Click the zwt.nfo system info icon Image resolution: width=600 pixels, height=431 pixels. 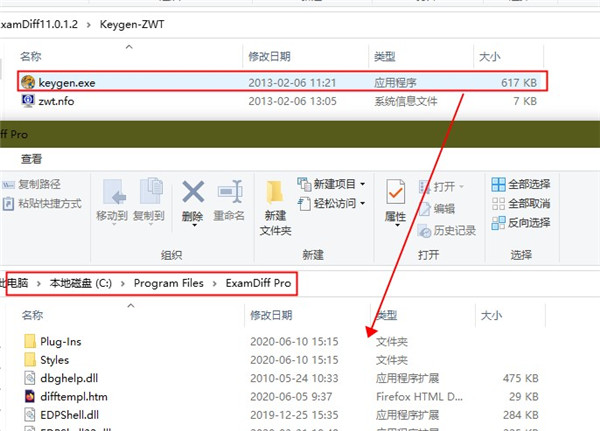(28, 101)
